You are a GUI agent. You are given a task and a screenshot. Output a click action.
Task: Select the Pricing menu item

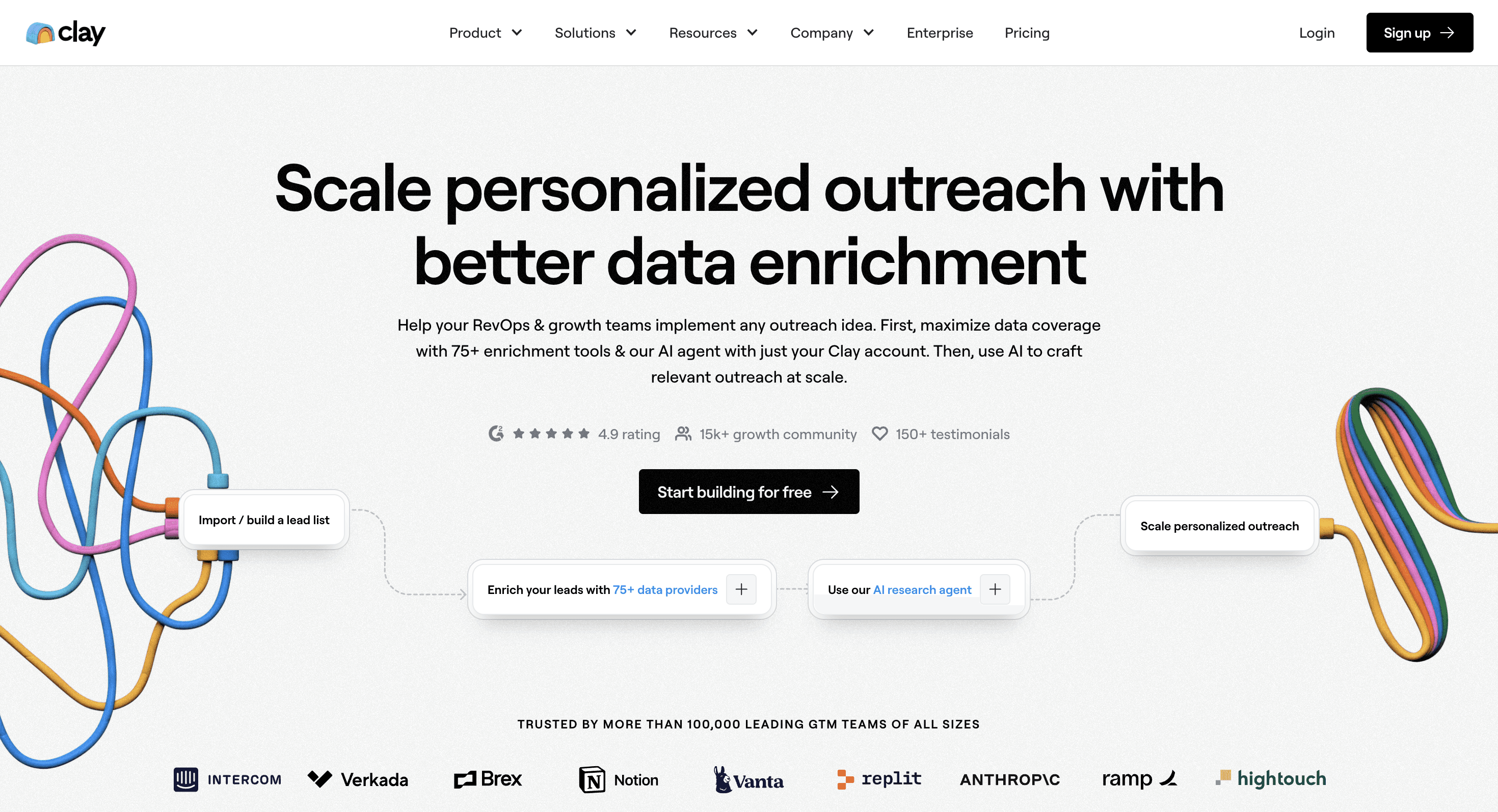click(1027, 33)
